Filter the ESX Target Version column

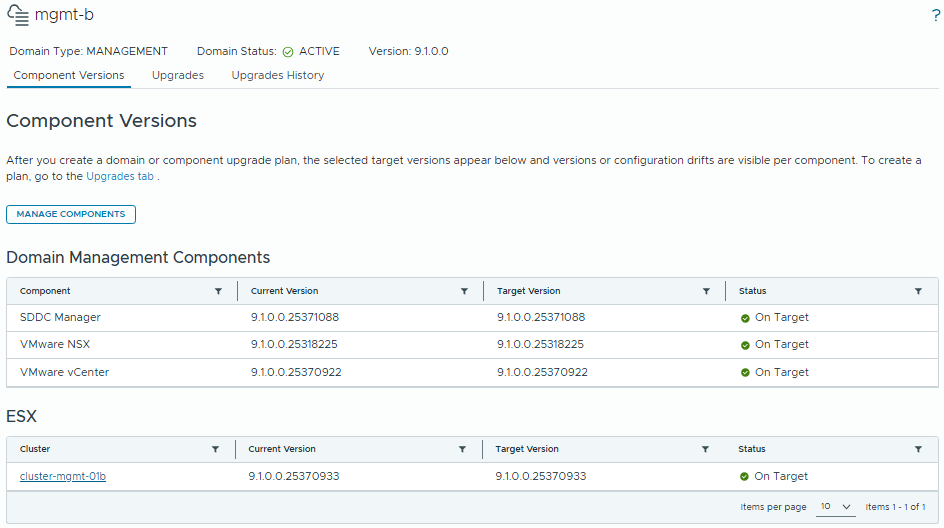click(x=705, y=449)
